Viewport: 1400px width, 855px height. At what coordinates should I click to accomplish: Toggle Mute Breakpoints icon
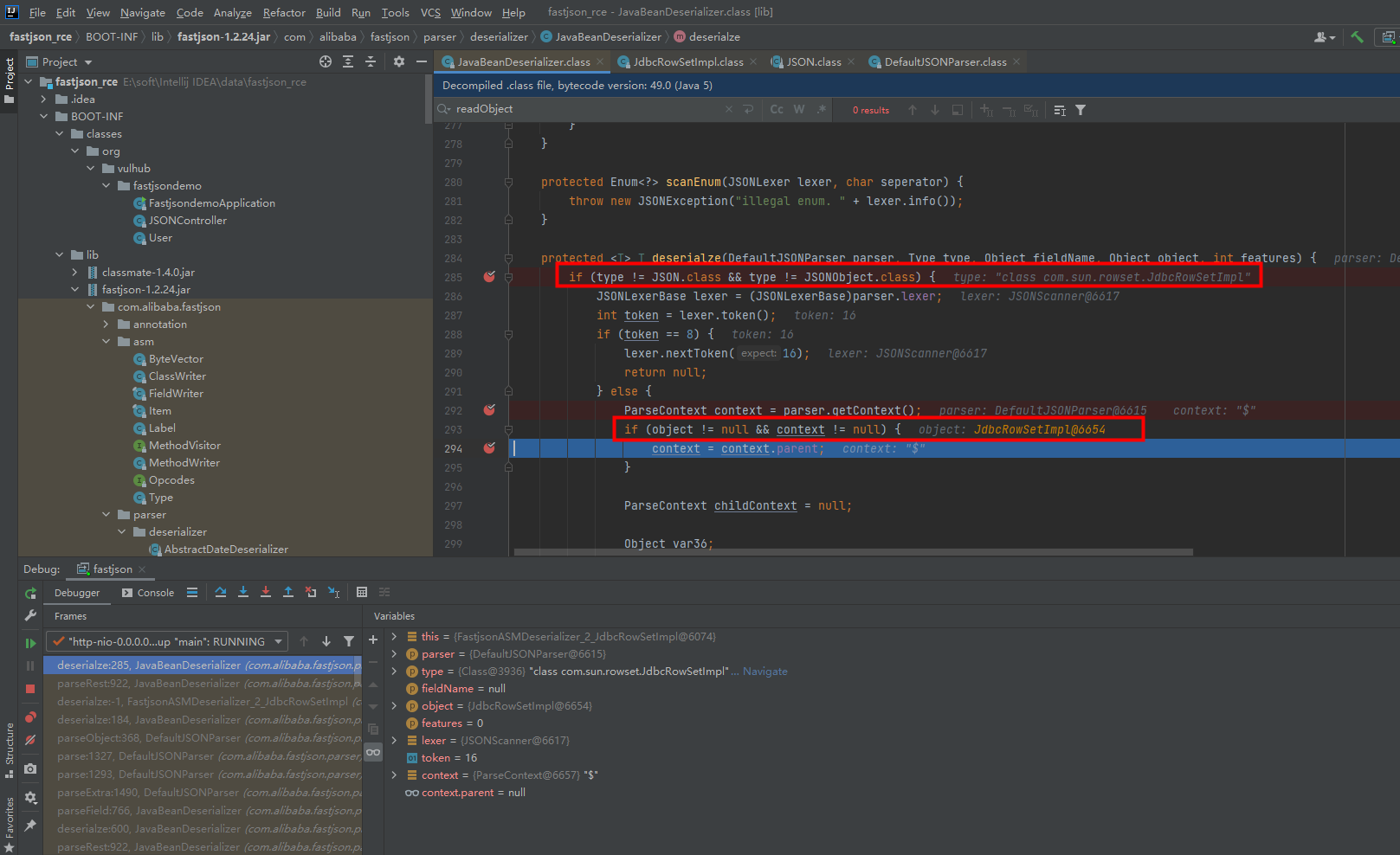click(x=30, y=740)
